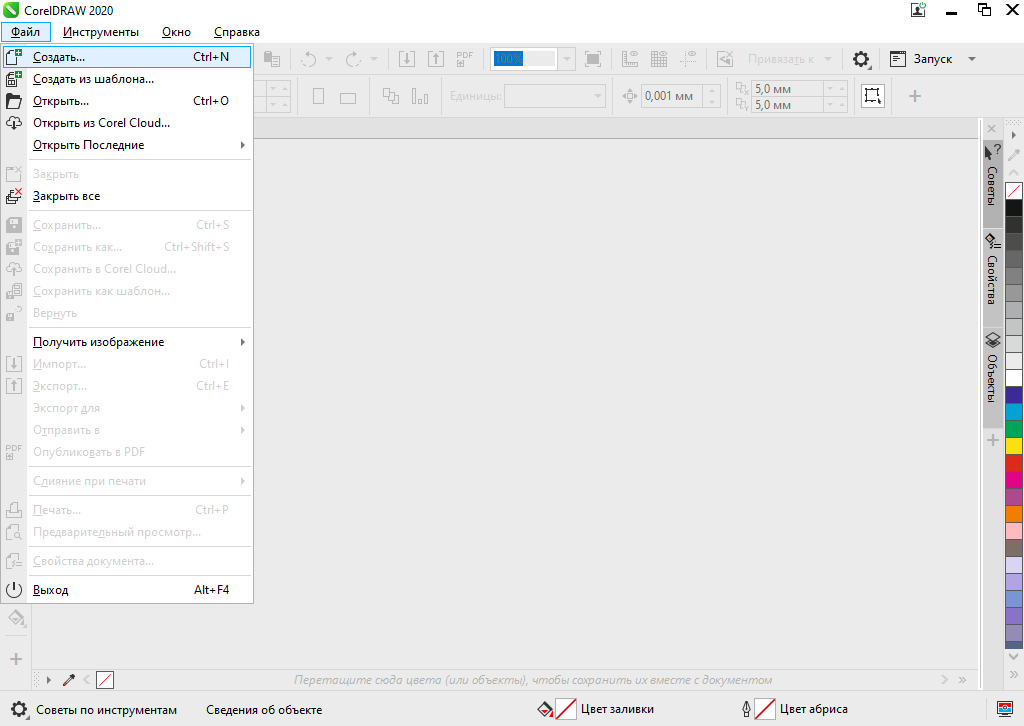
Task: Click the plus icon below the dockers
Action: [993, 440]
